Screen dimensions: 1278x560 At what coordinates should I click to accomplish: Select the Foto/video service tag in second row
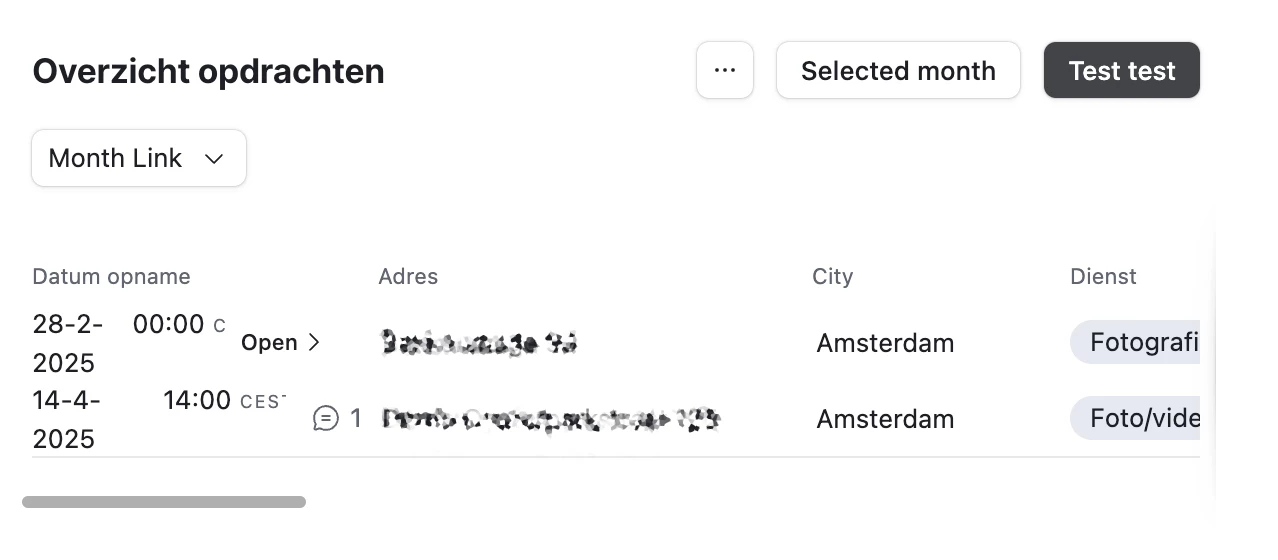[x=1135, y=418]
